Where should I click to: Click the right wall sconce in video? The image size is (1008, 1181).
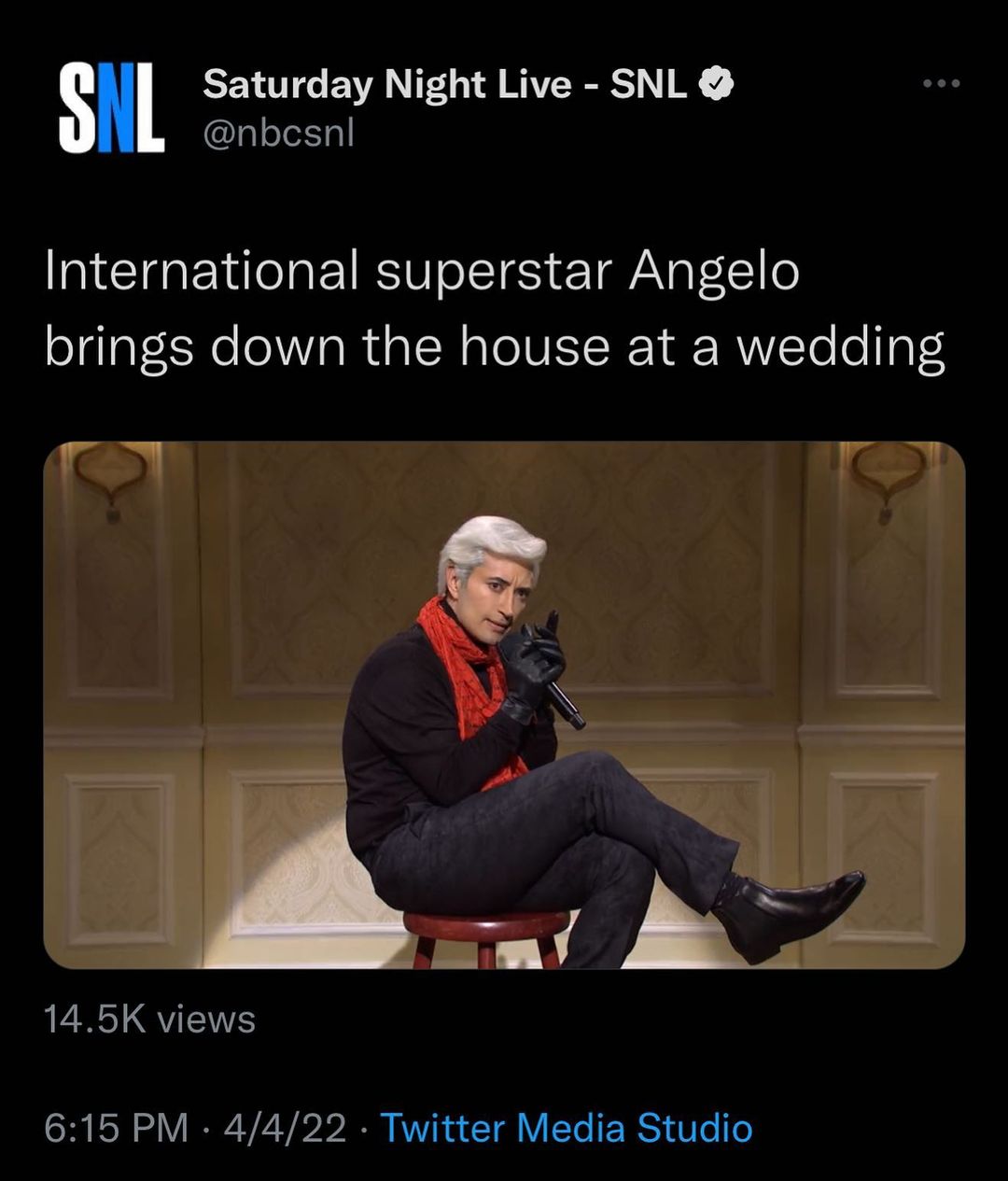(886, 478)
